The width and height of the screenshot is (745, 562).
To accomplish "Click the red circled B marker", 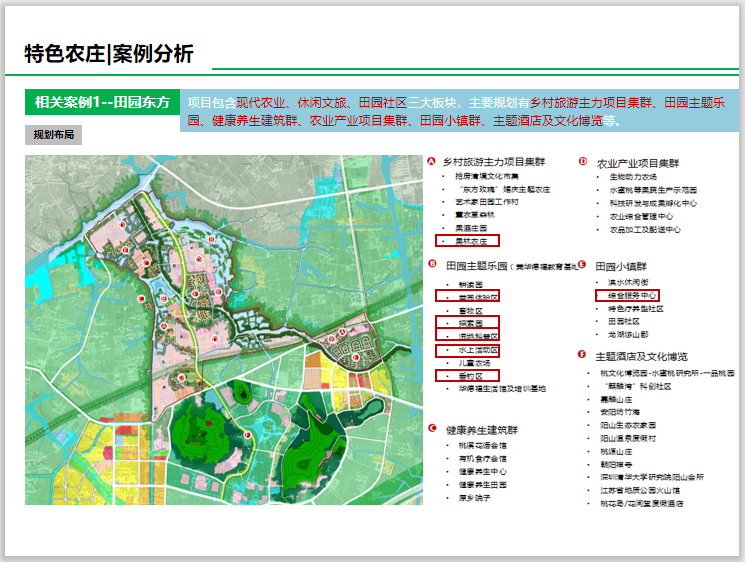I will 431,265.
